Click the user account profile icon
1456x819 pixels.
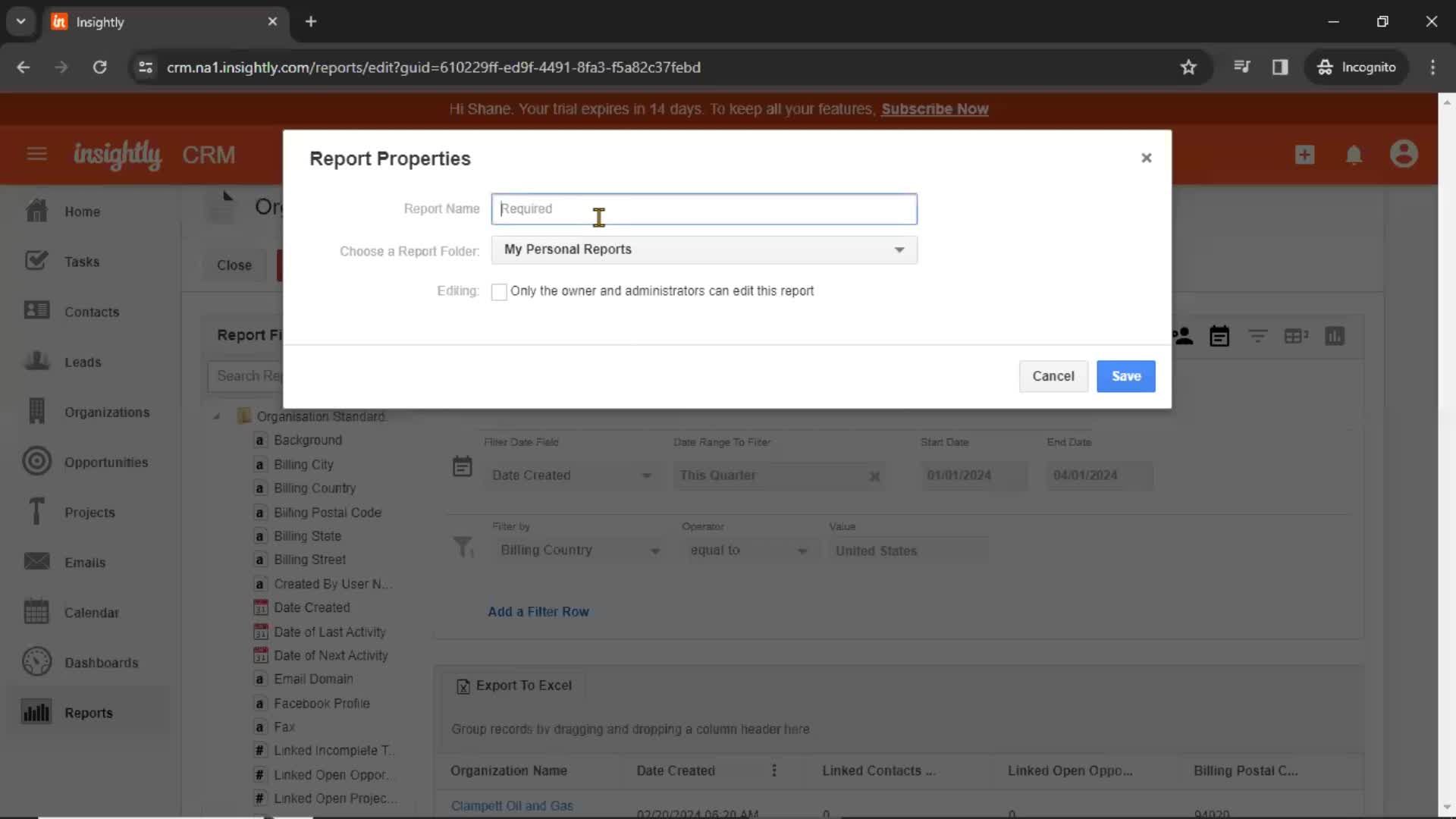point(1405,154)
